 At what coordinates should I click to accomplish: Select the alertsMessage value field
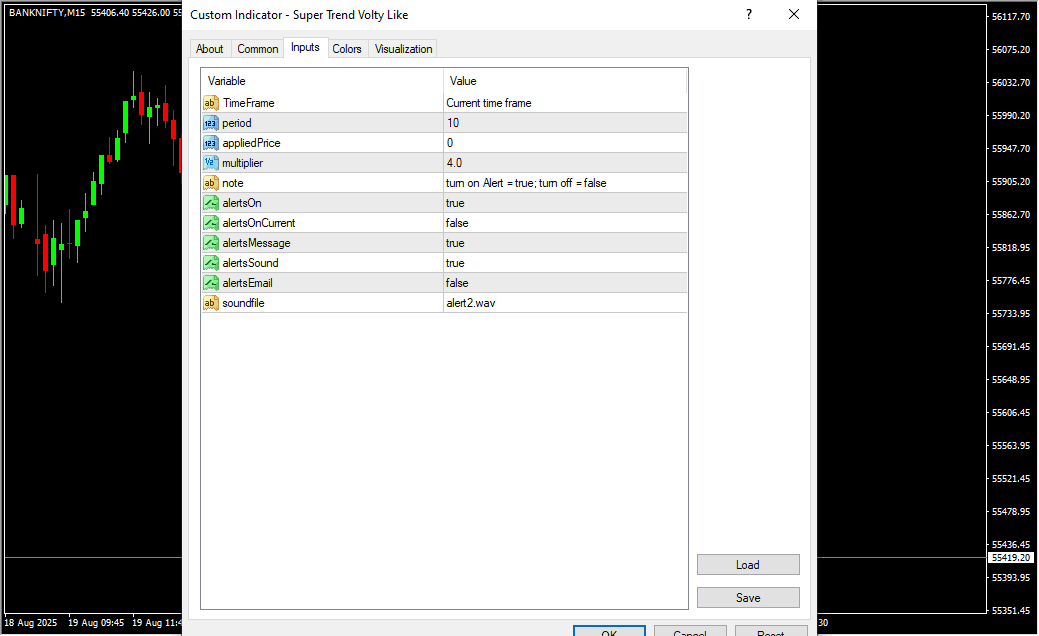[x=565, y=243]
